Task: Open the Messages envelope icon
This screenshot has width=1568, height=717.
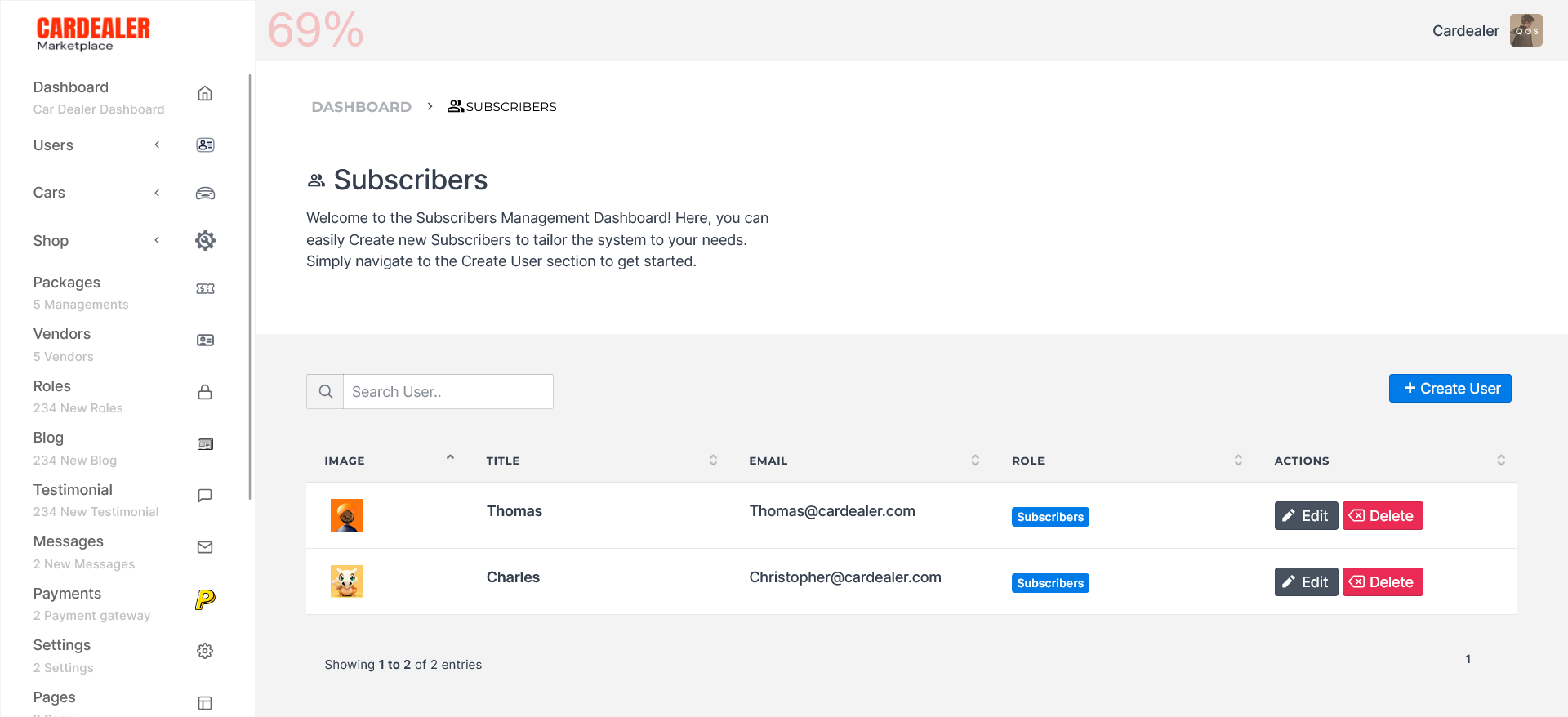Action: coord(204,547)
